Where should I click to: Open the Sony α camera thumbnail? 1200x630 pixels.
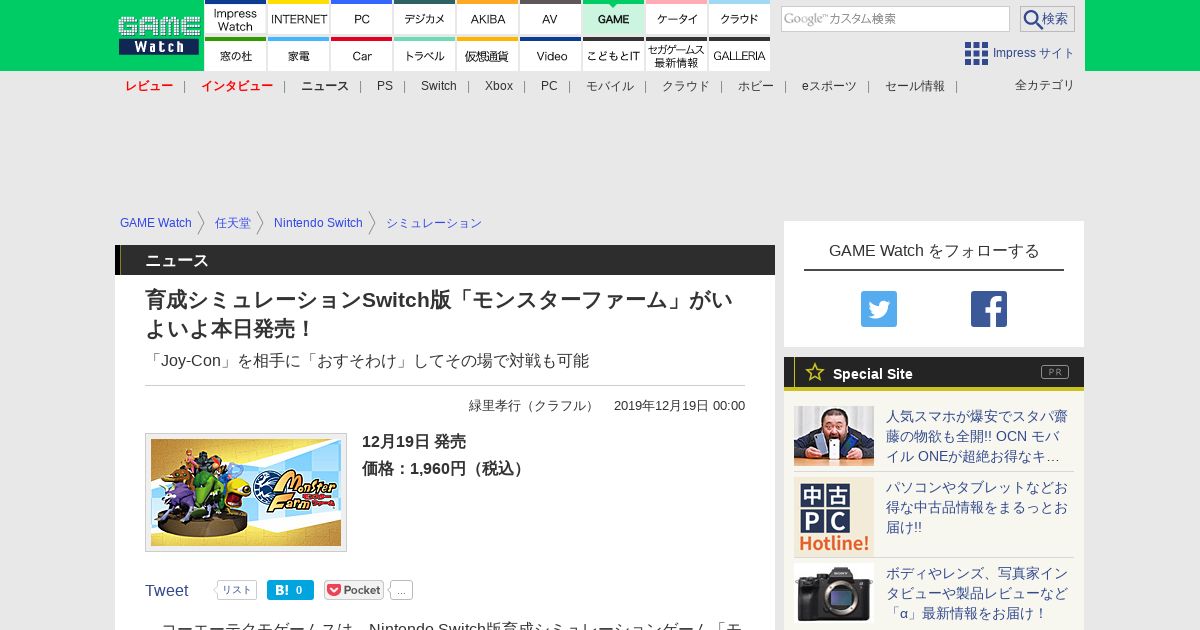pyautogui.click(x=834, y=593)
